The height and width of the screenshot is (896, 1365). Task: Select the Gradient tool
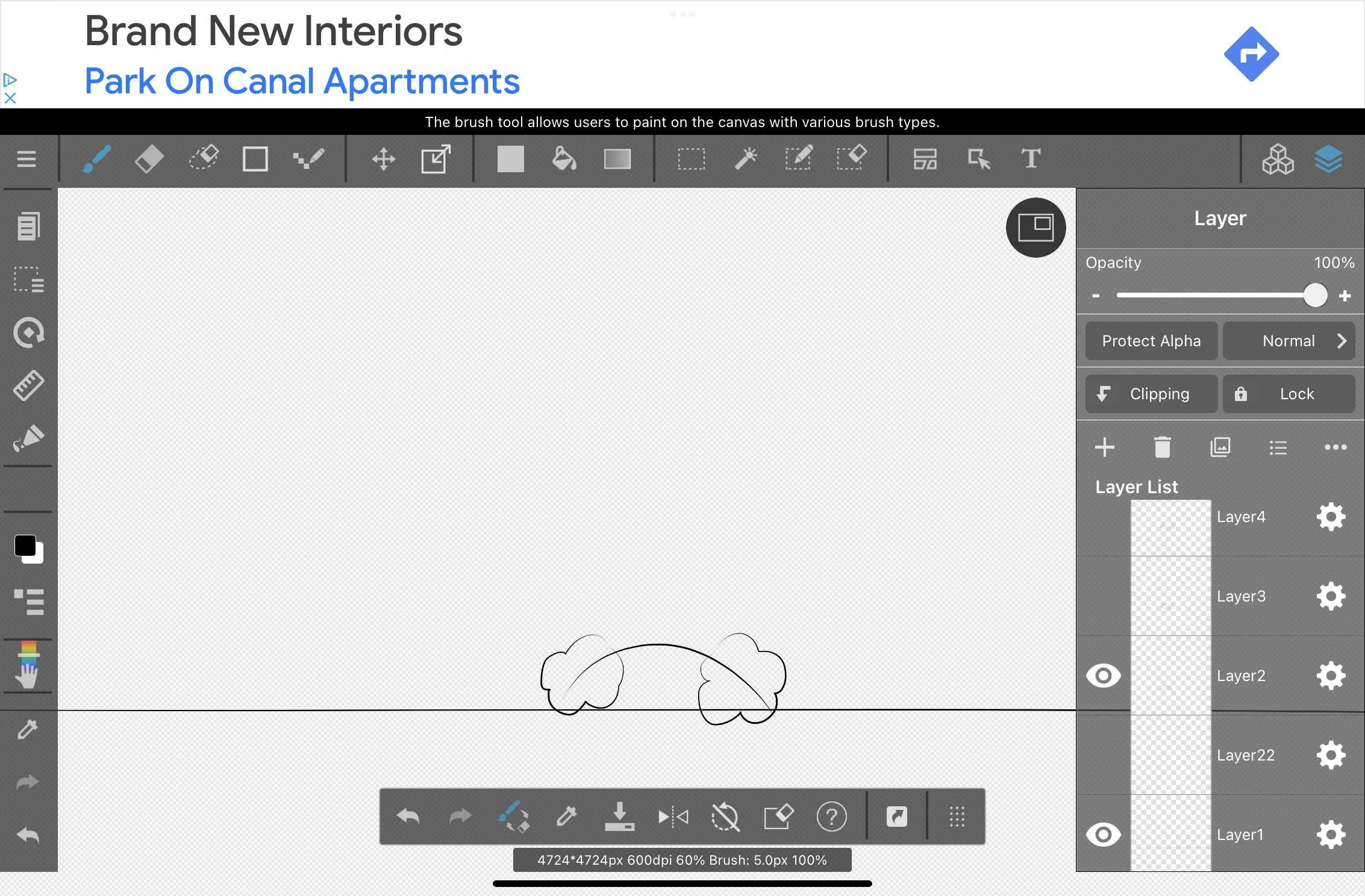tap(617, 159)
